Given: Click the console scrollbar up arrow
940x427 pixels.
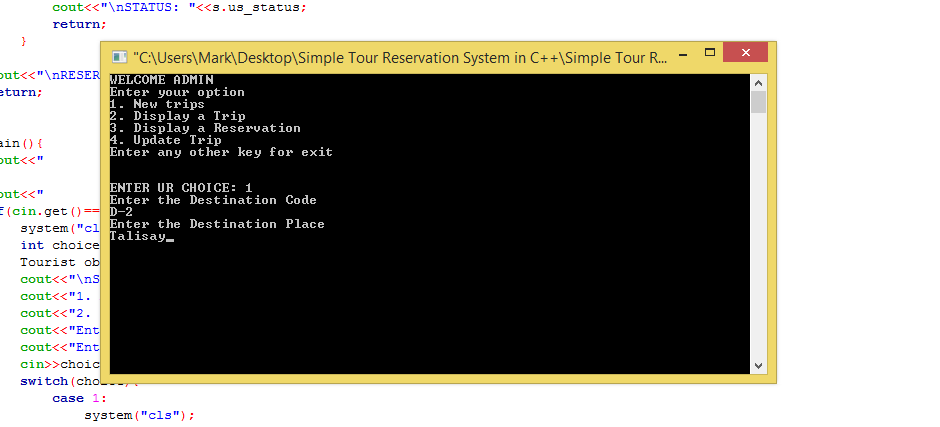Looking at the screenshot, I should (758, 83).
